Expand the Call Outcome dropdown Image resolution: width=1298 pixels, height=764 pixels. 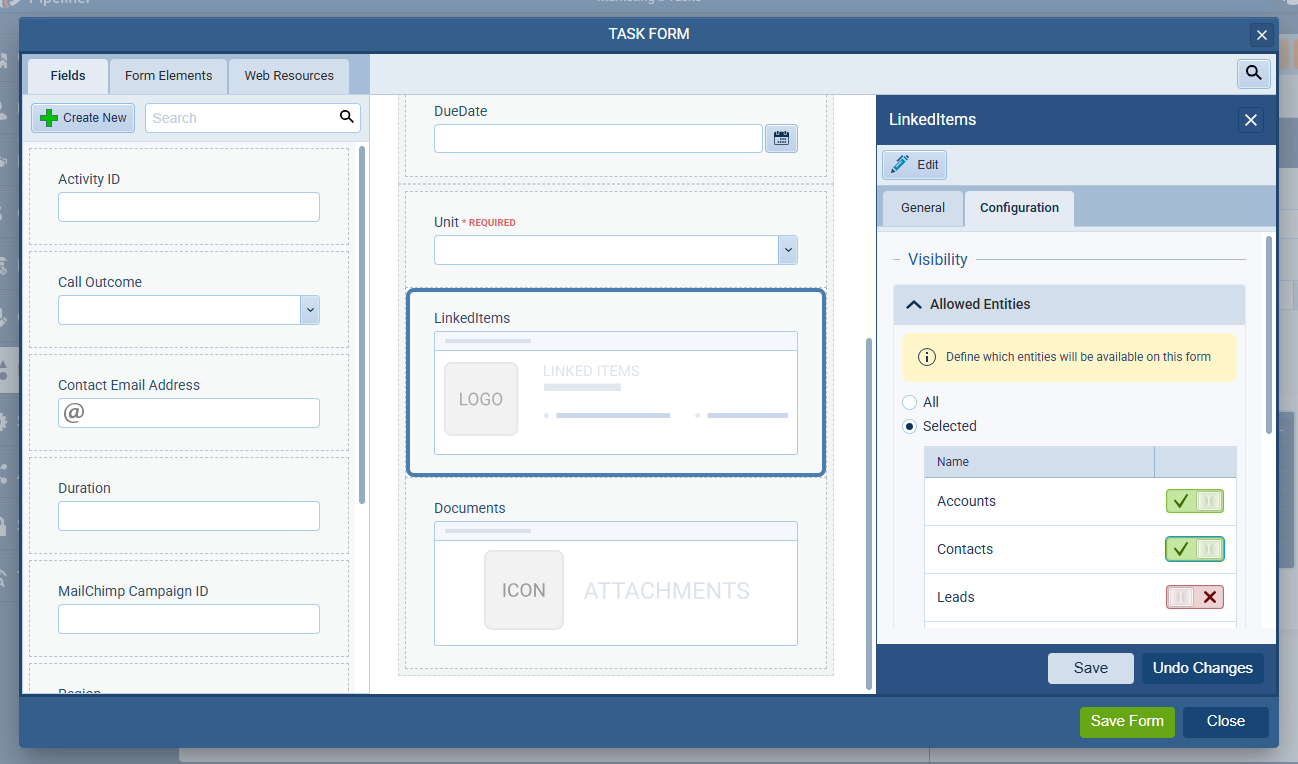[310, 310]
